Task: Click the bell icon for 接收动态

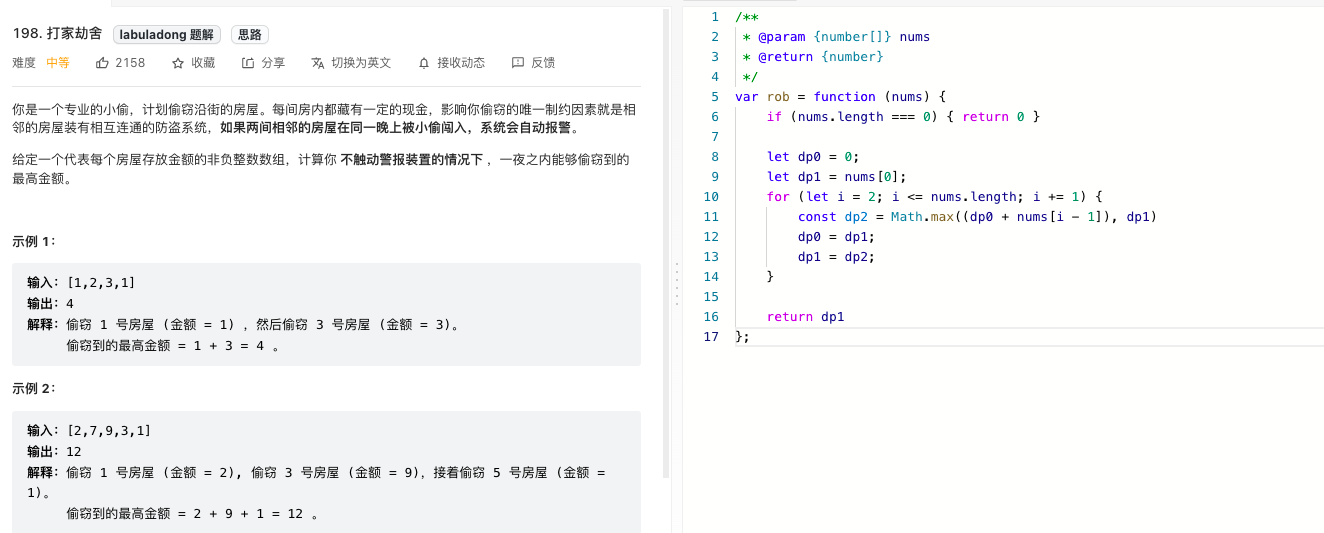Action: point(424,63)
